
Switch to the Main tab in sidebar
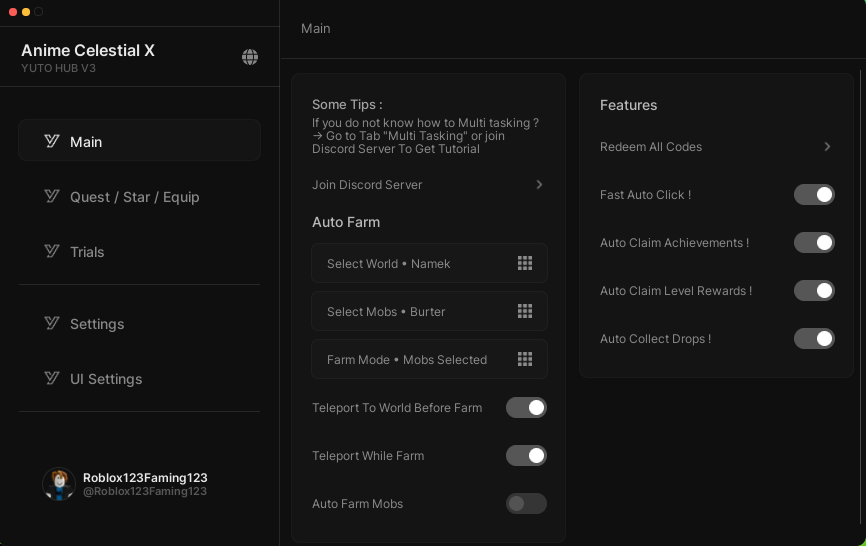click(139, 140)
